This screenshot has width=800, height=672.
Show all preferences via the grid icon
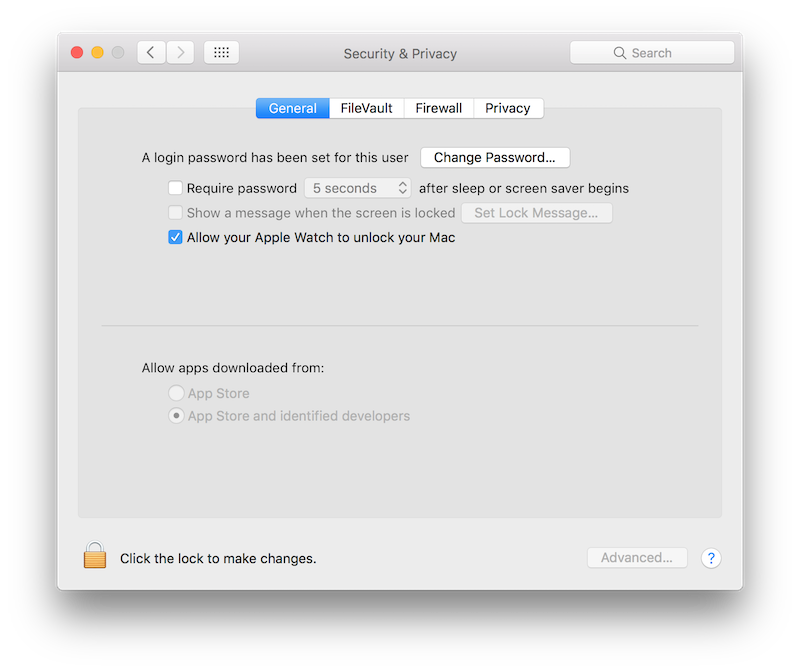pyautogui.click(x=221, y=53)
